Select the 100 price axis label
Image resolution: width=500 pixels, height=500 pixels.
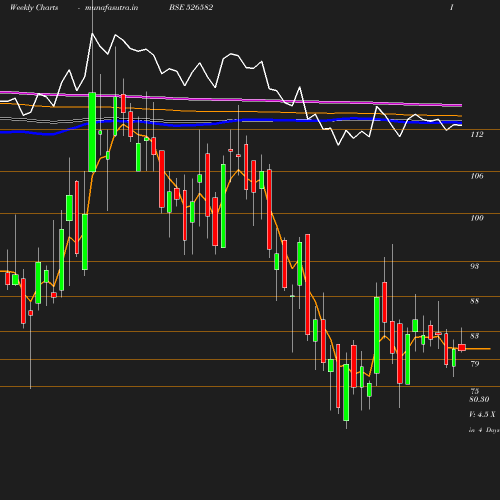click(x=477, y=218)
